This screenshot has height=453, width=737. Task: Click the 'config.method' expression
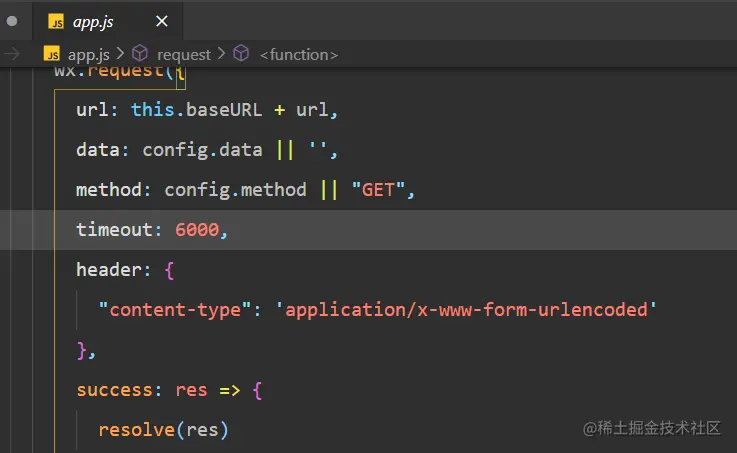(235, 190)
